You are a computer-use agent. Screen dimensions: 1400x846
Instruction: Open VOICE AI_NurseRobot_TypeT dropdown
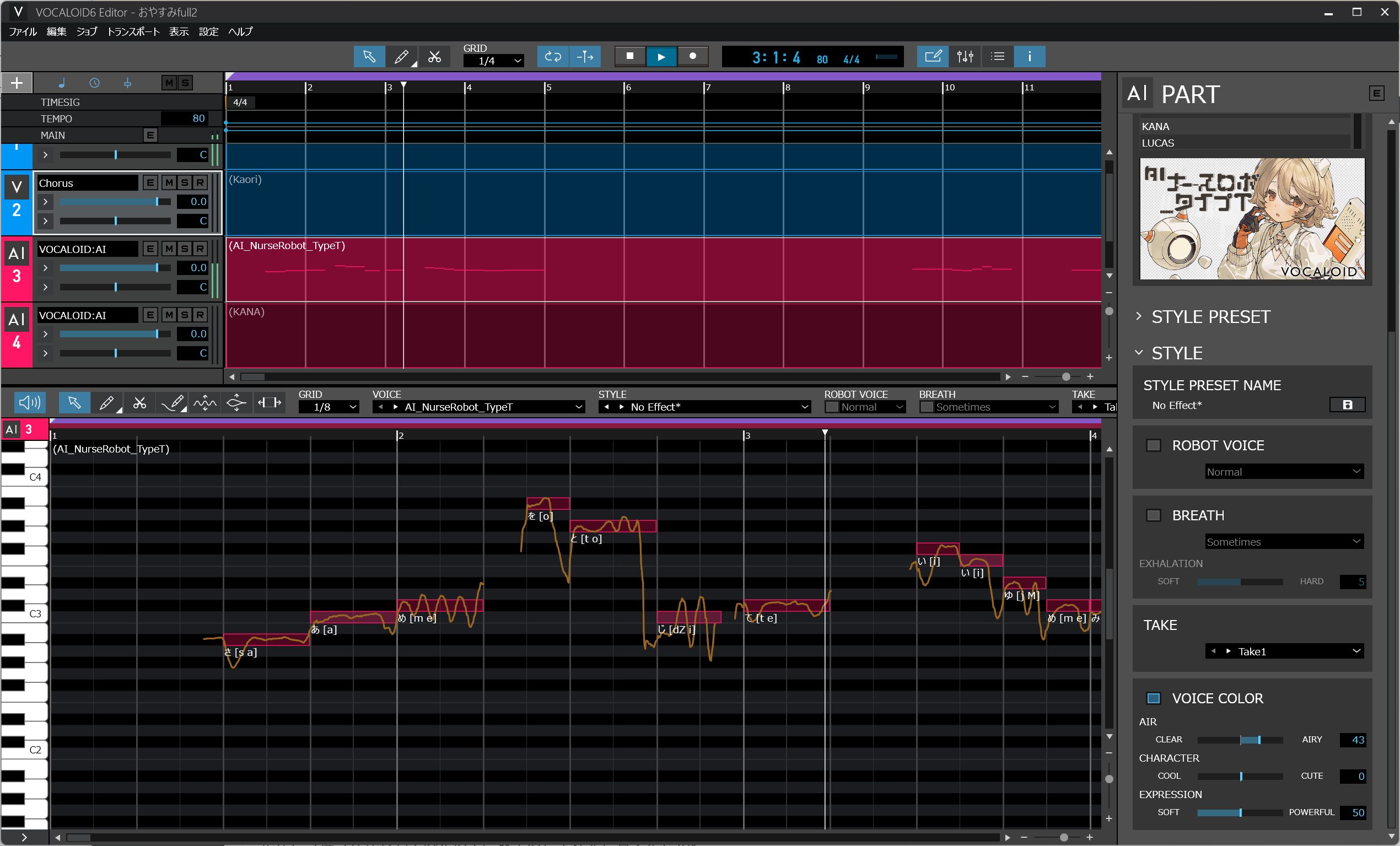tap(478, 407)
